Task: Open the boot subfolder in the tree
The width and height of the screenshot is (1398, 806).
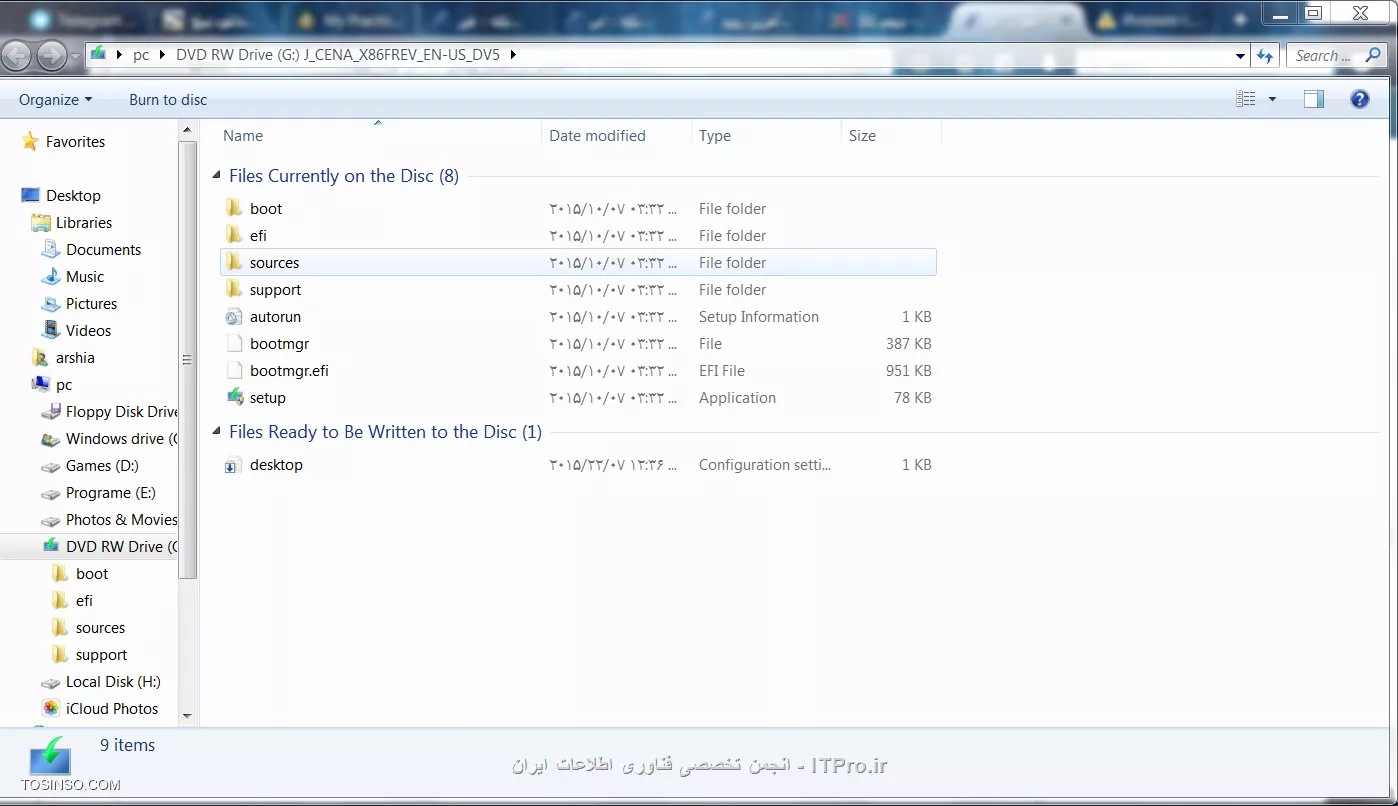Action: tap(91, 574)
